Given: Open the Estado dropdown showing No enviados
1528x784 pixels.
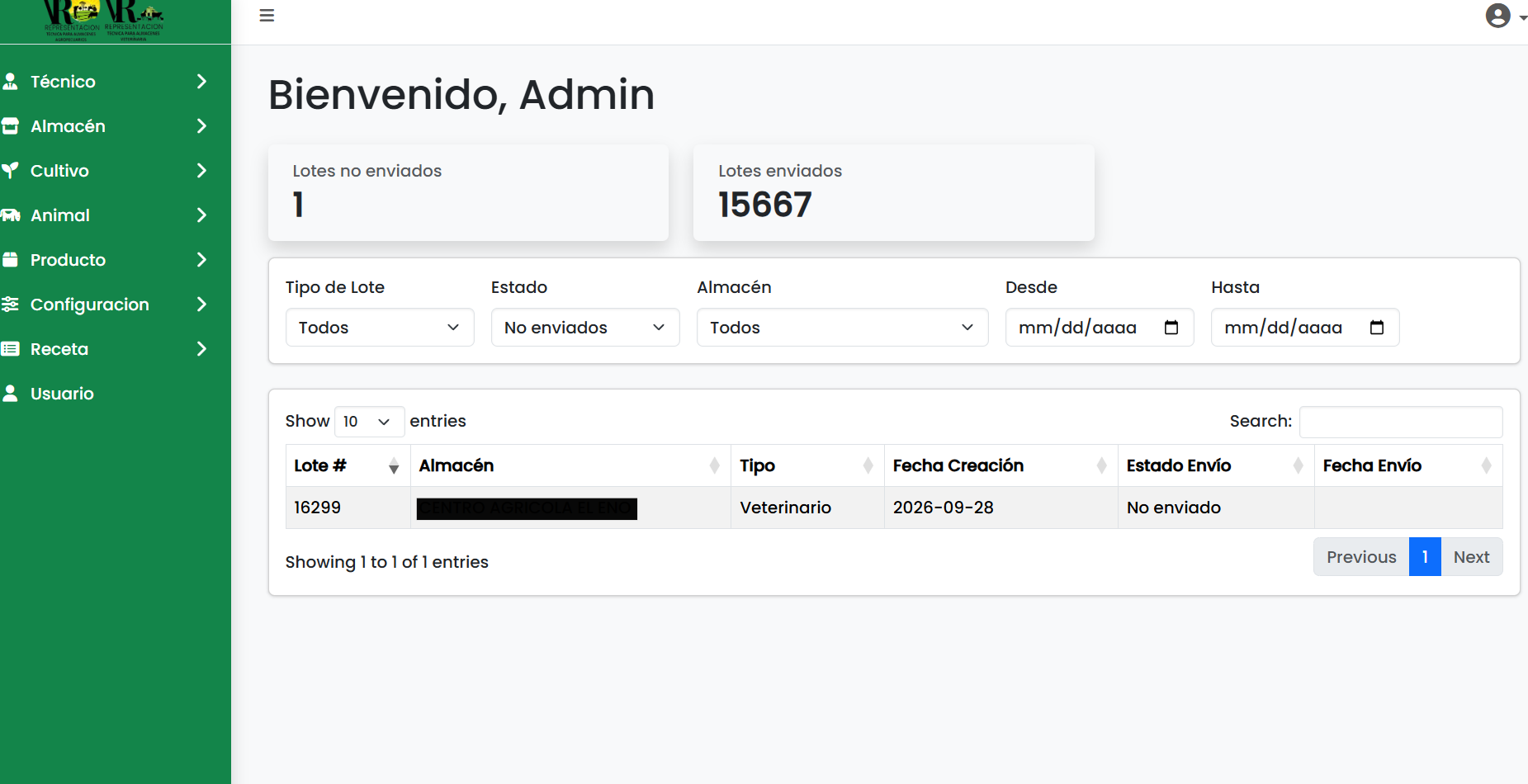Looking at the screenshot, I should 585,328.
